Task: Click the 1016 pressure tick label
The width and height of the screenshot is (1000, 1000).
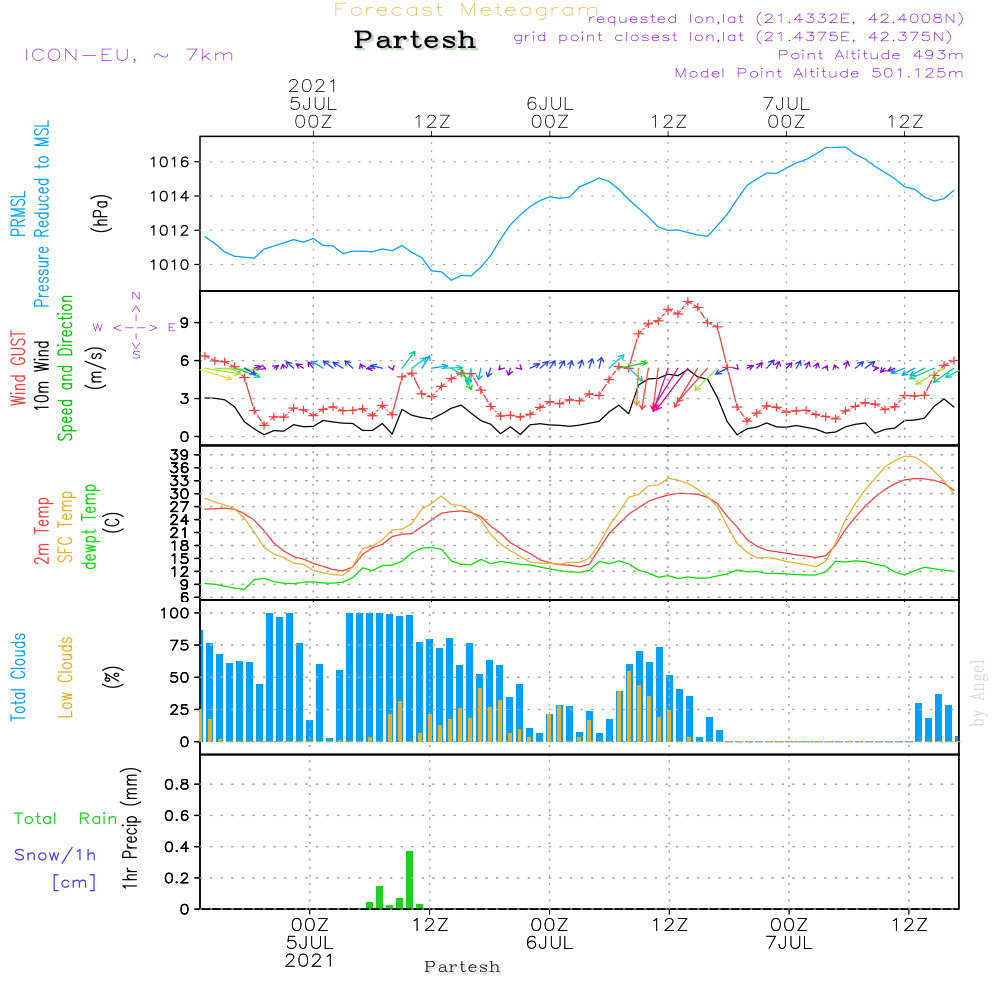Action: pyautogui.click(x=170, y=162)
